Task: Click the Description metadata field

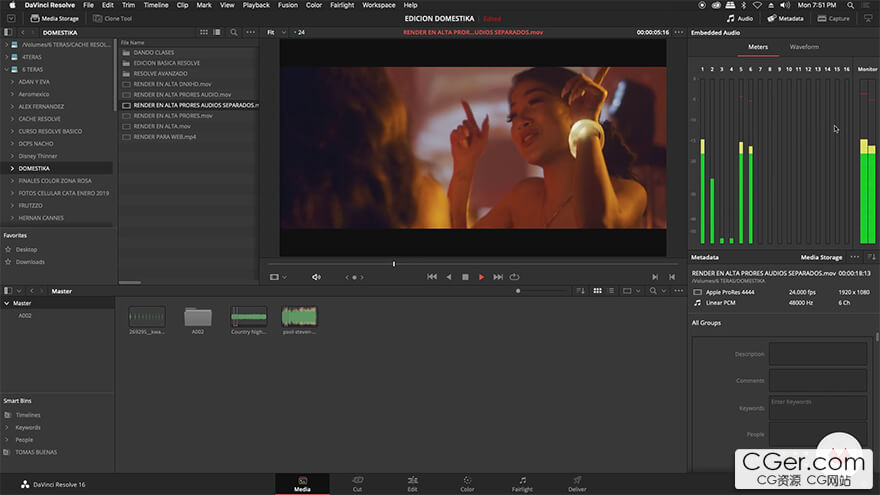Action: tap(818, 354)
